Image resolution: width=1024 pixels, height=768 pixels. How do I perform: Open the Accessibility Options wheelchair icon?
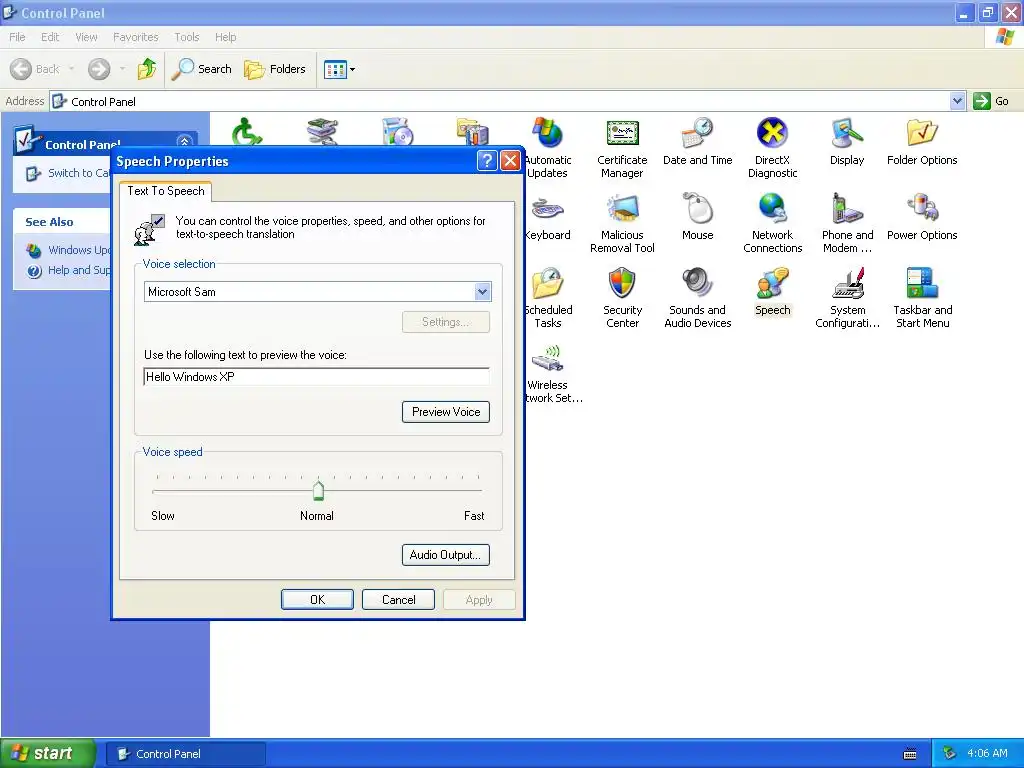click(x=247, y=132)
